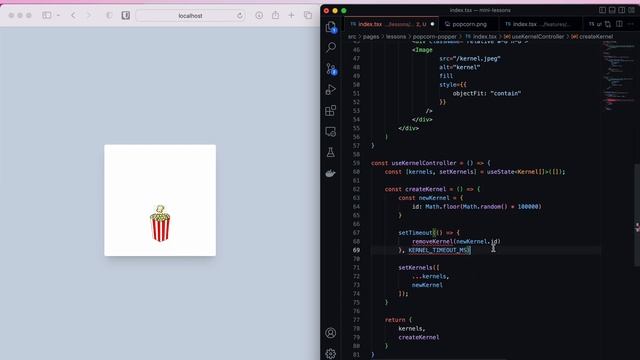Click the createKernel breadcrumb

[592, 36]
